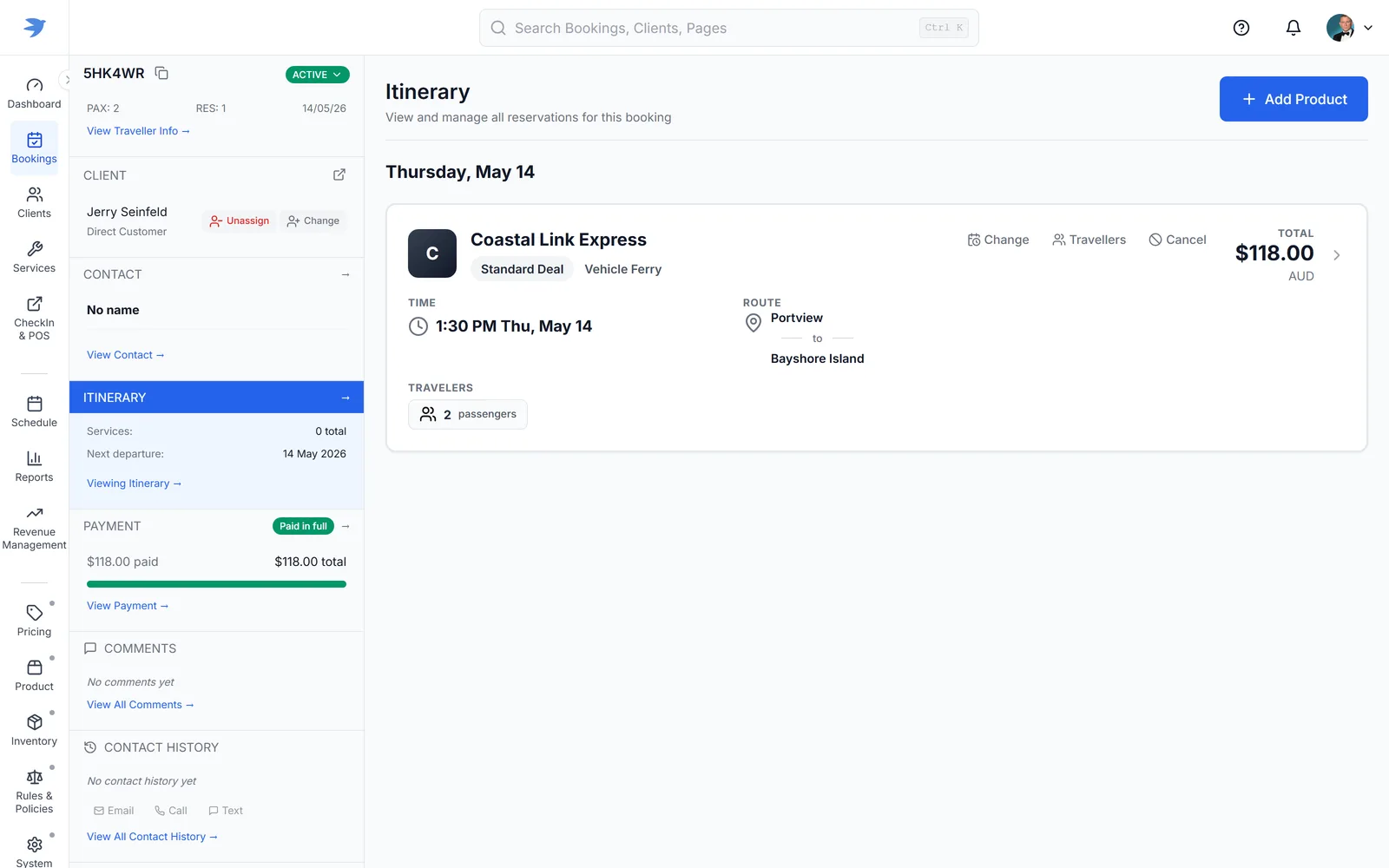Open View Payment link
Image resolution: width=1389 pixels, height=868 pixels.
(x=128, y=606)
